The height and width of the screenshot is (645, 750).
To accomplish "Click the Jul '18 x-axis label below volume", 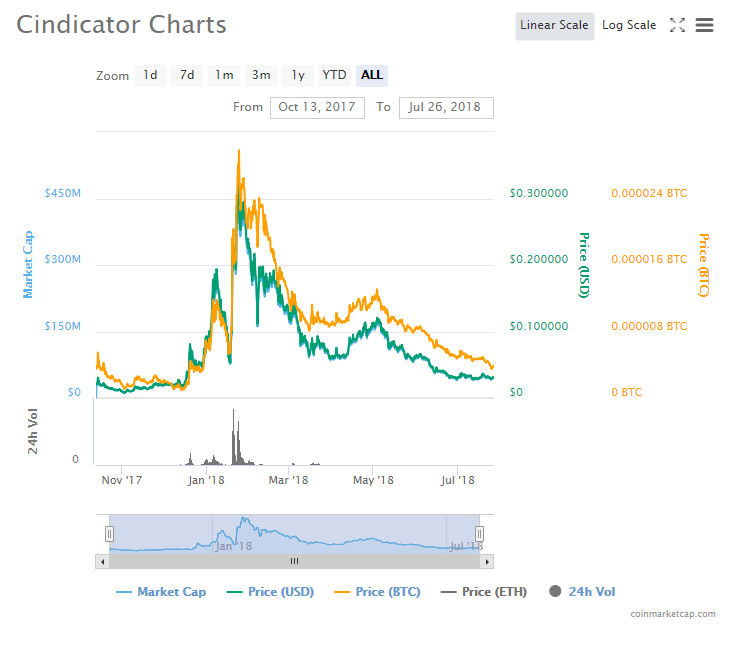I will pyautogui.click(x=458, y=480).
